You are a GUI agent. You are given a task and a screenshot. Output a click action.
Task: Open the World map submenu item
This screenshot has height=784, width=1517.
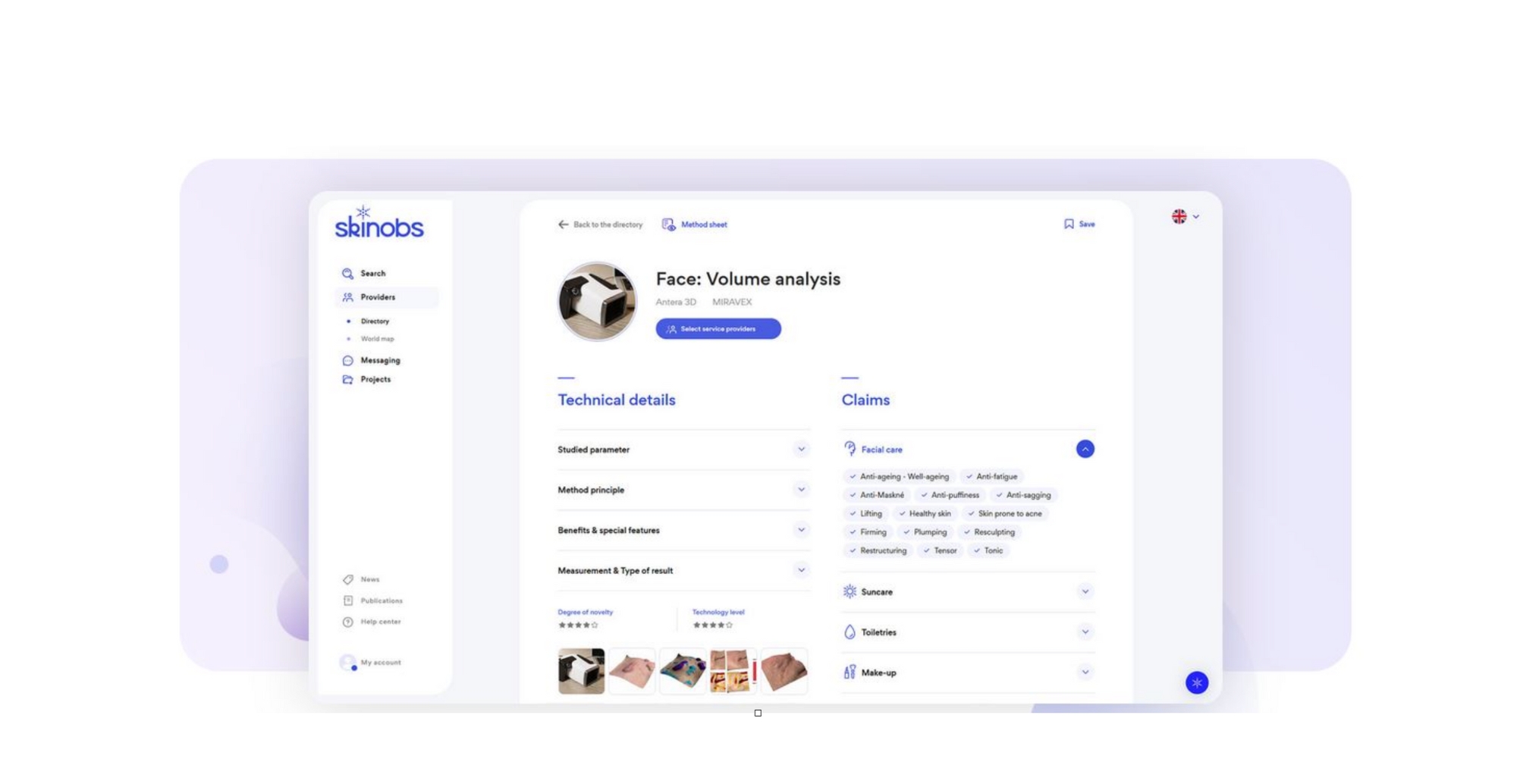377,339
